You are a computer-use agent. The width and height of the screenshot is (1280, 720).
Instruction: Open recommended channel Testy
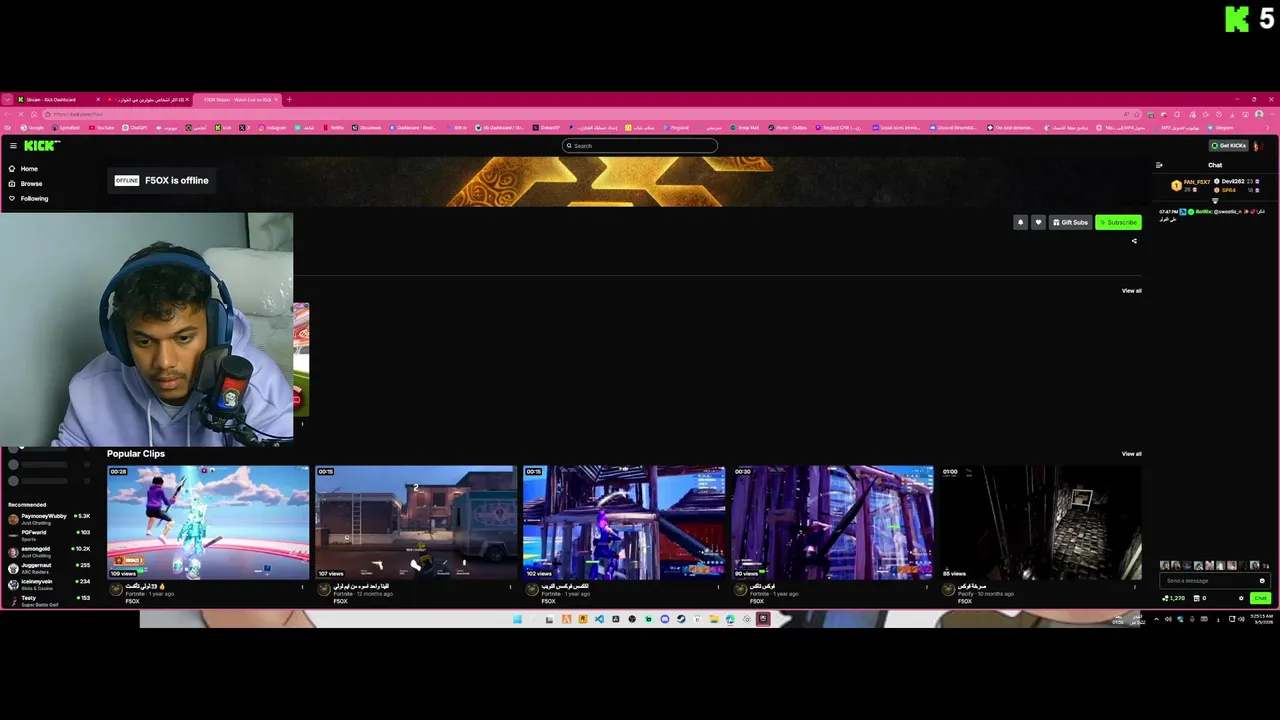pyautogui.click(x=49, y=600)
